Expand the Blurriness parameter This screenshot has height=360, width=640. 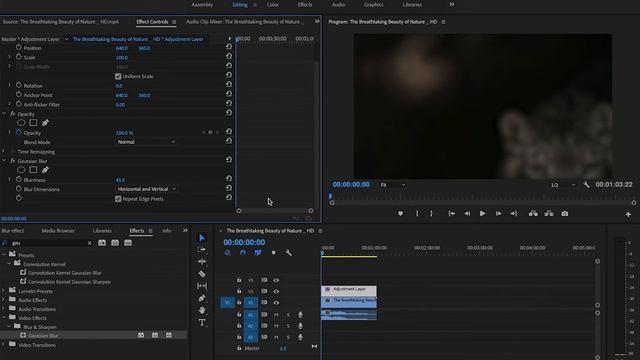[9, 179]
